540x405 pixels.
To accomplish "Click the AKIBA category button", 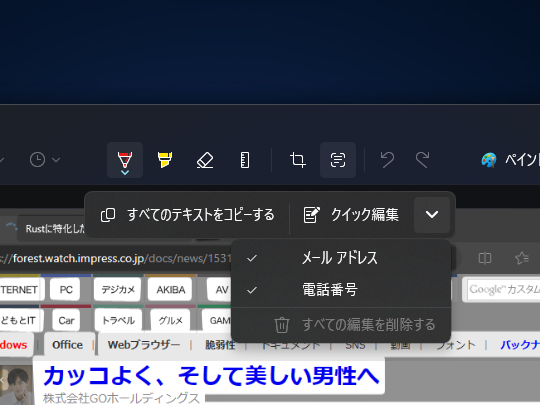I will [x=170, y=290].
